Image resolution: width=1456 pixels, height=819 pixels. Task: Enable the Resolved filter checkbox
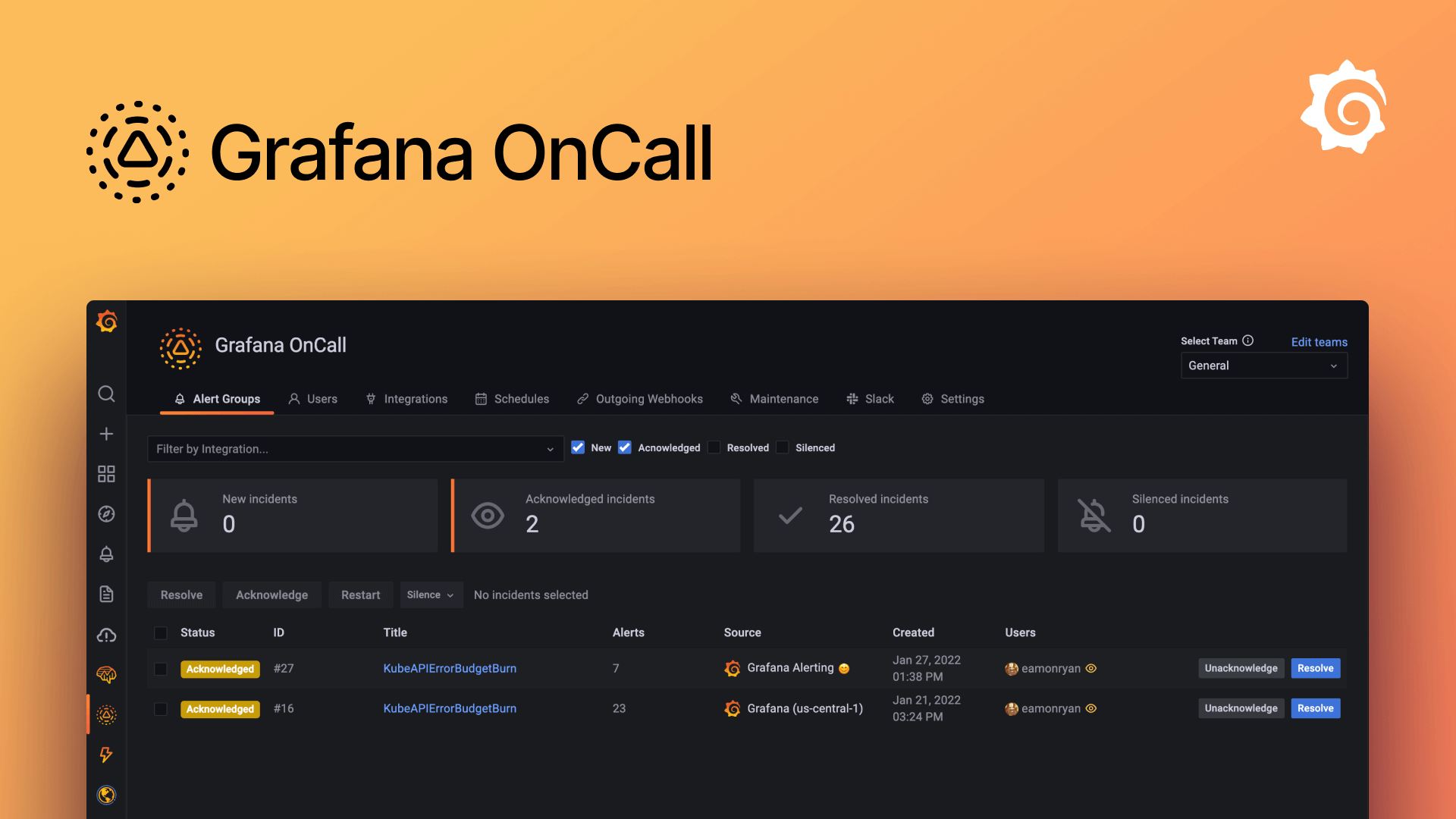coord(714,447)
